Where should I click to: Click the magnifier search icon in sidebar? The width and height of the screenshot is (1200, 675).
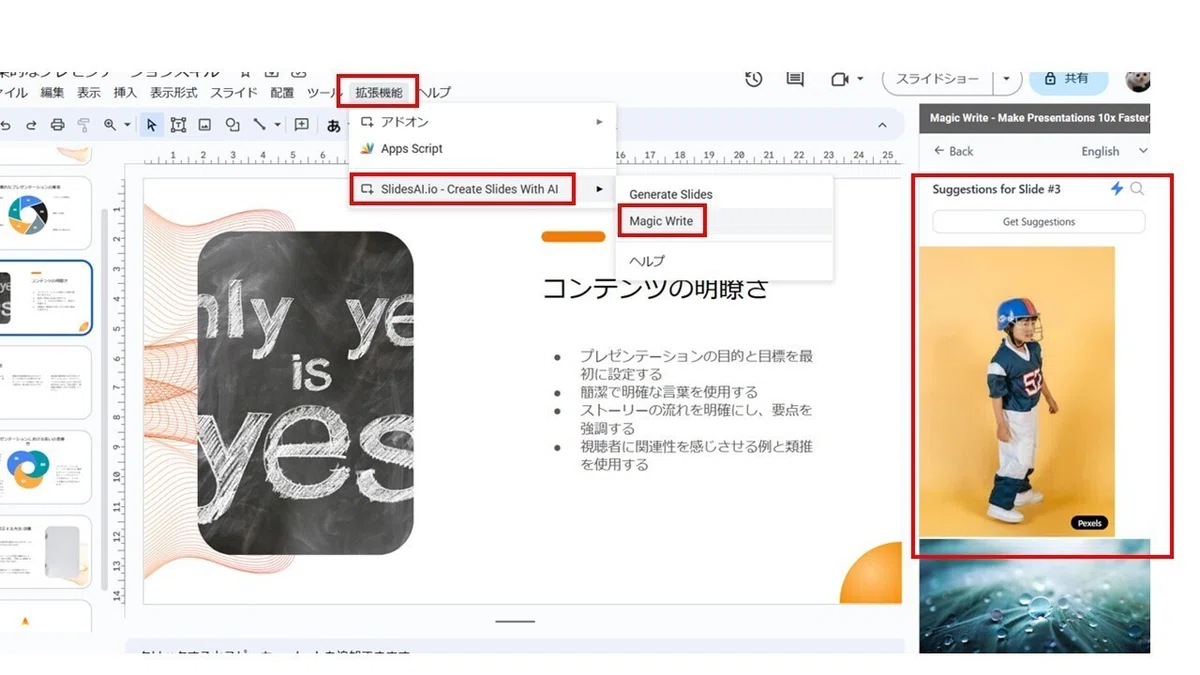1137,188
